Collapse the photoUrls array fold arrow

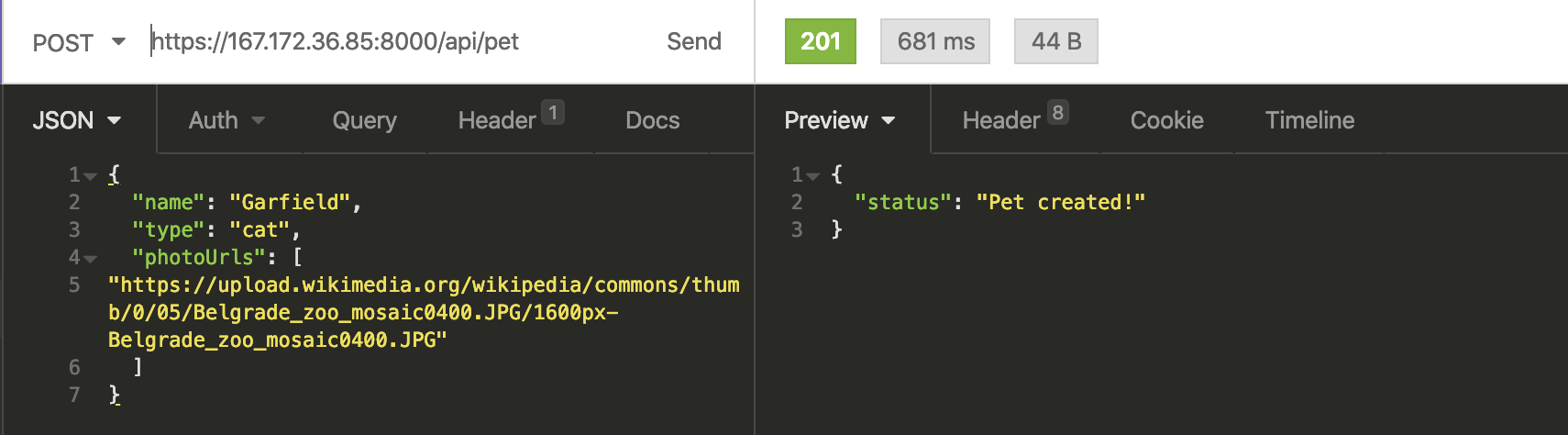tap(90, 259)
